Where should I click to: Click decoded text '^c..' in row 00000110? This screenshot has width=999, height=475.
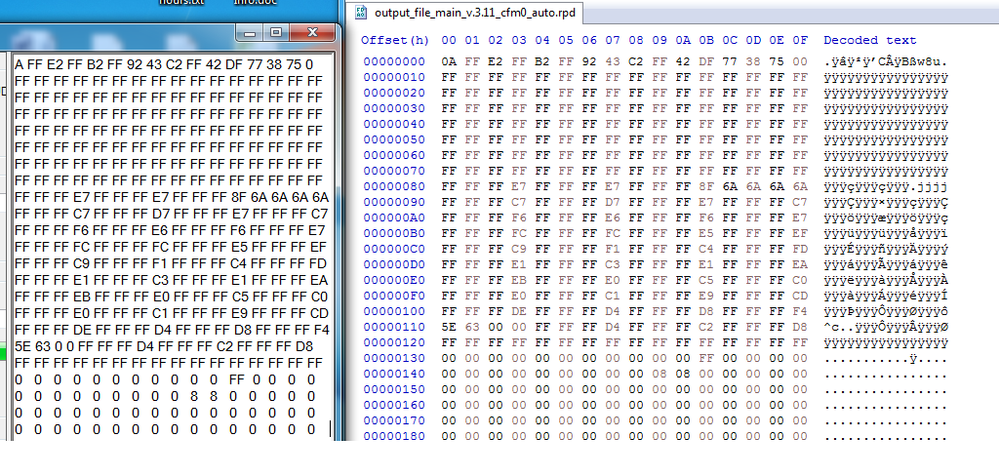839,327
